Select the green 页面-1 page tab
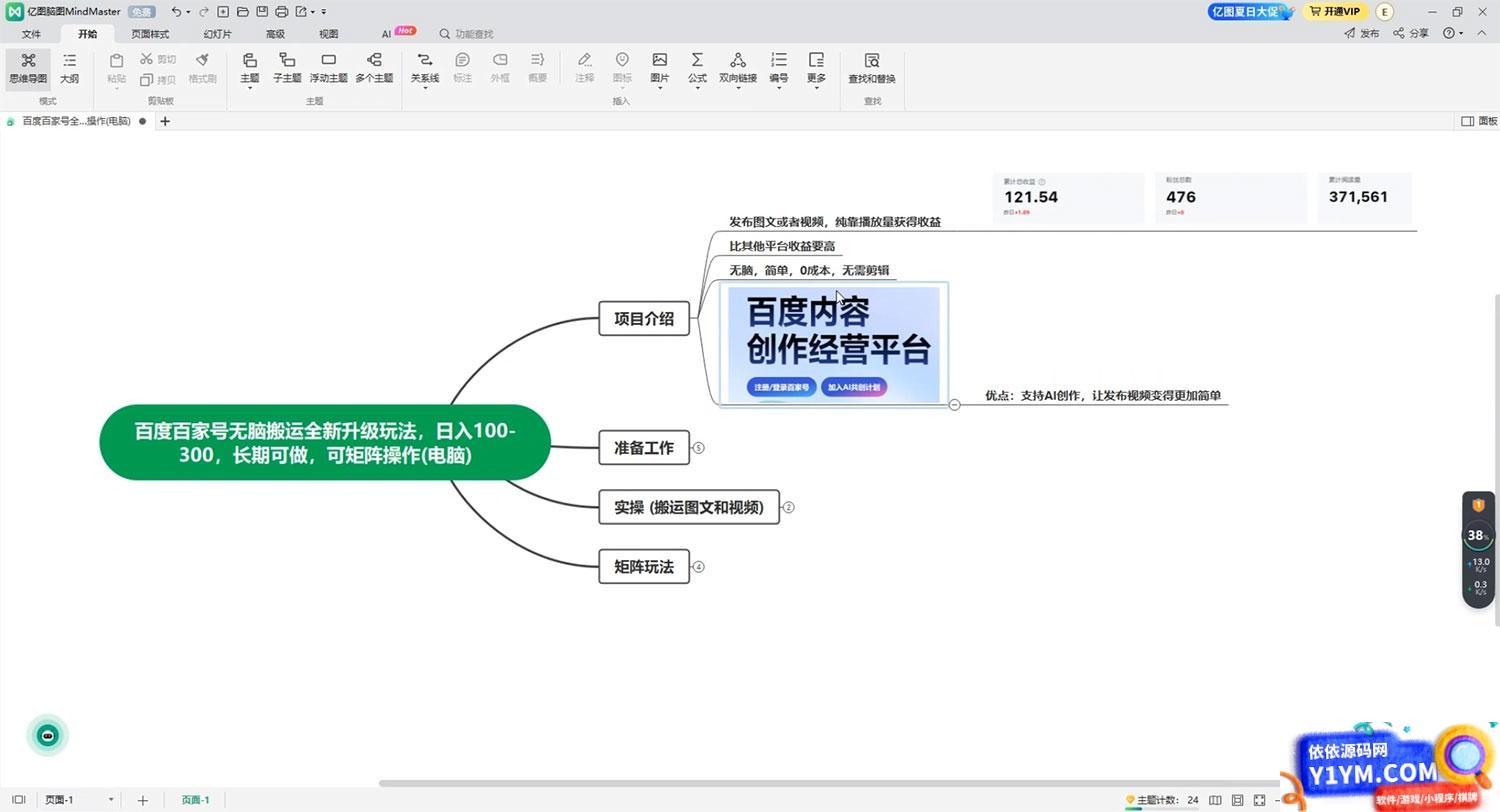This screenshot has width=1500, height=812. click(x=196, y=800)
